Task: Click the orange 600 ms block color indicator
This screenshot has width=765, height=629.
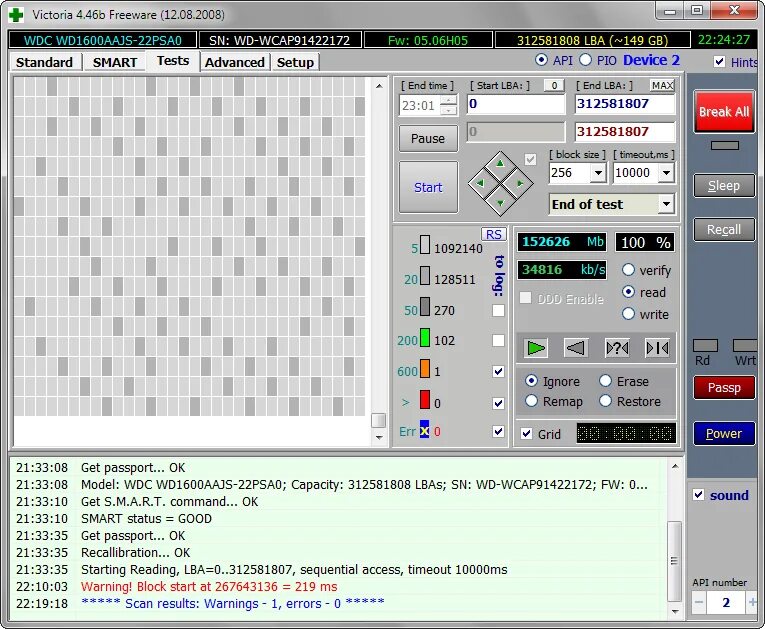Action: [425, 369]
